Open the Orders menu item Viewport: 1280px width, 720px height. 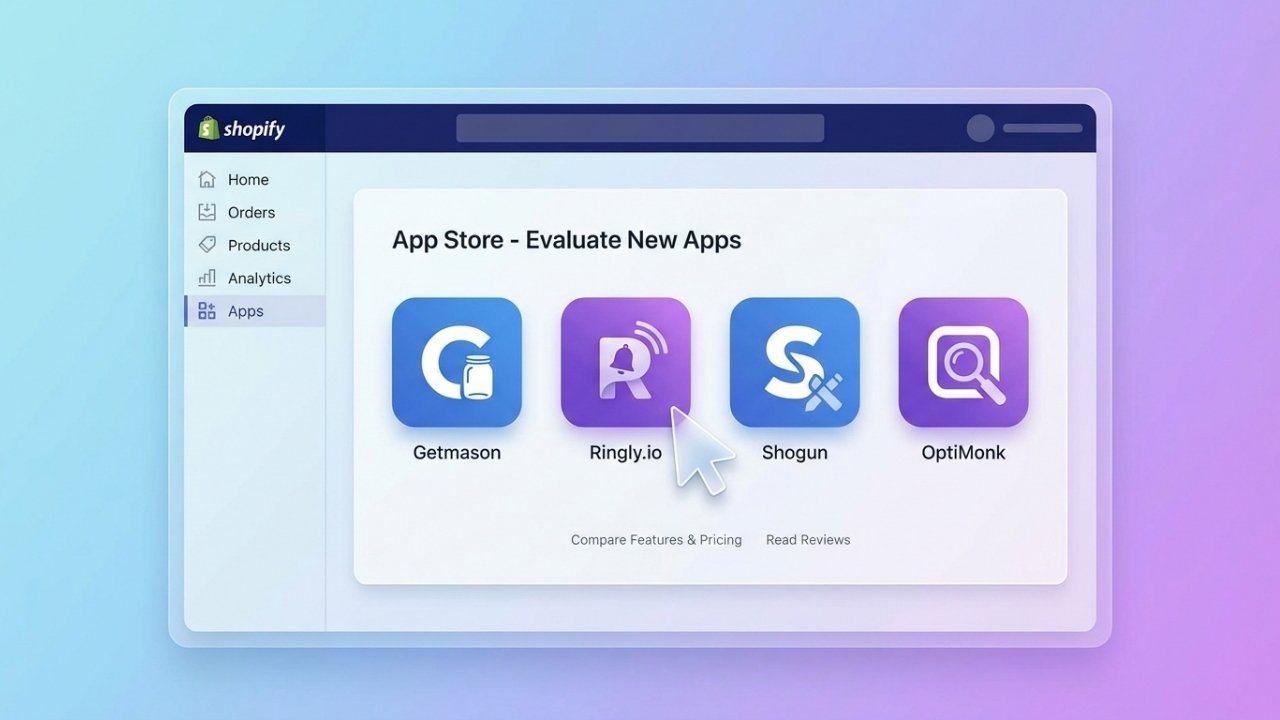point(255,212)
